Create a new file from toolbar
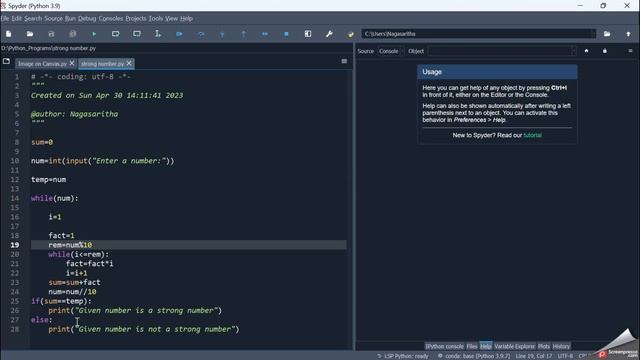The width and height of the screenshot is (640, 360). [x=9, y=34]
